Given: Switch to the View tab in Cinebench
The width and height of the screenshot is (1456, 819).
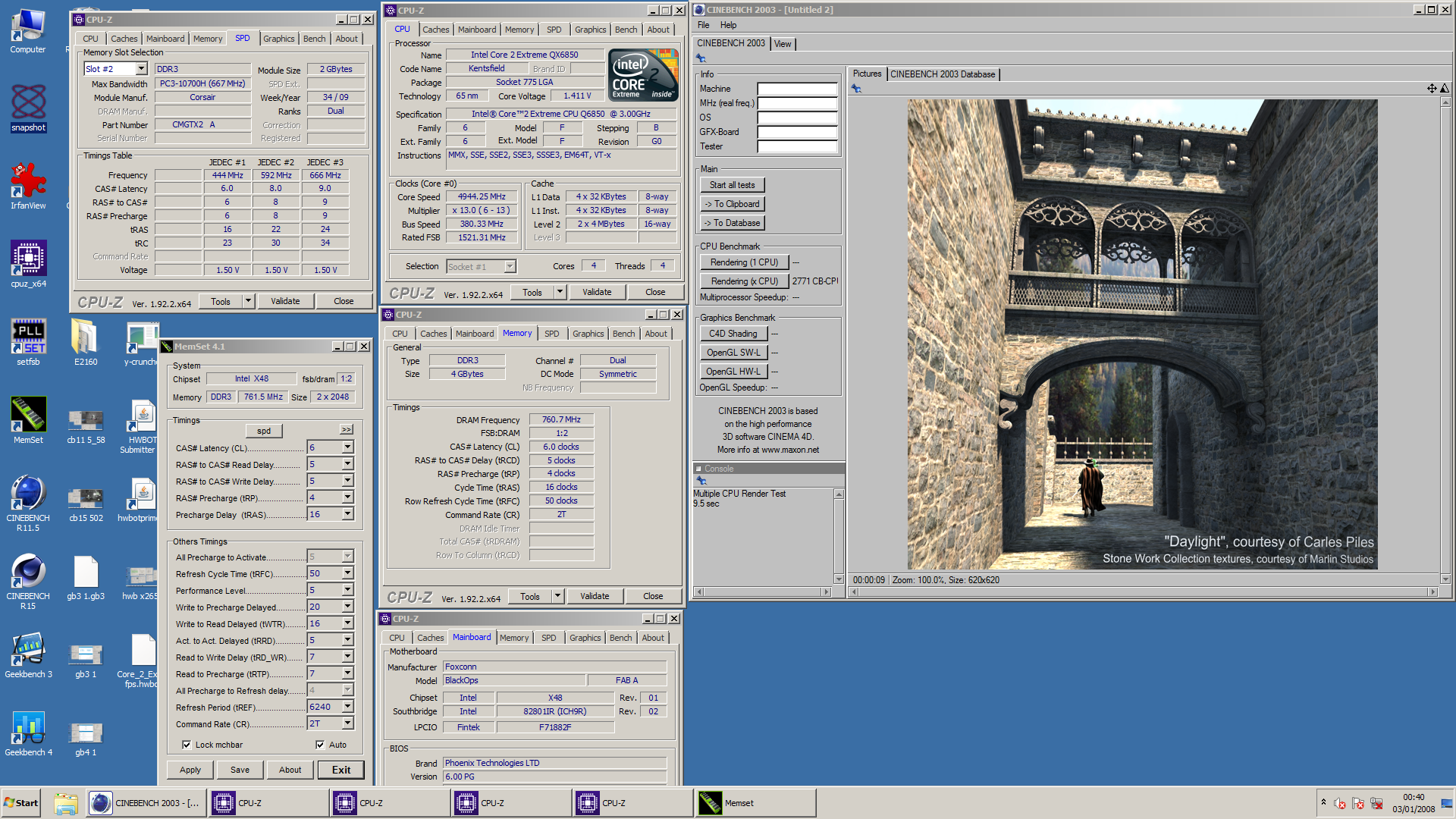Looking at the screenshot, I should [783, 44].
